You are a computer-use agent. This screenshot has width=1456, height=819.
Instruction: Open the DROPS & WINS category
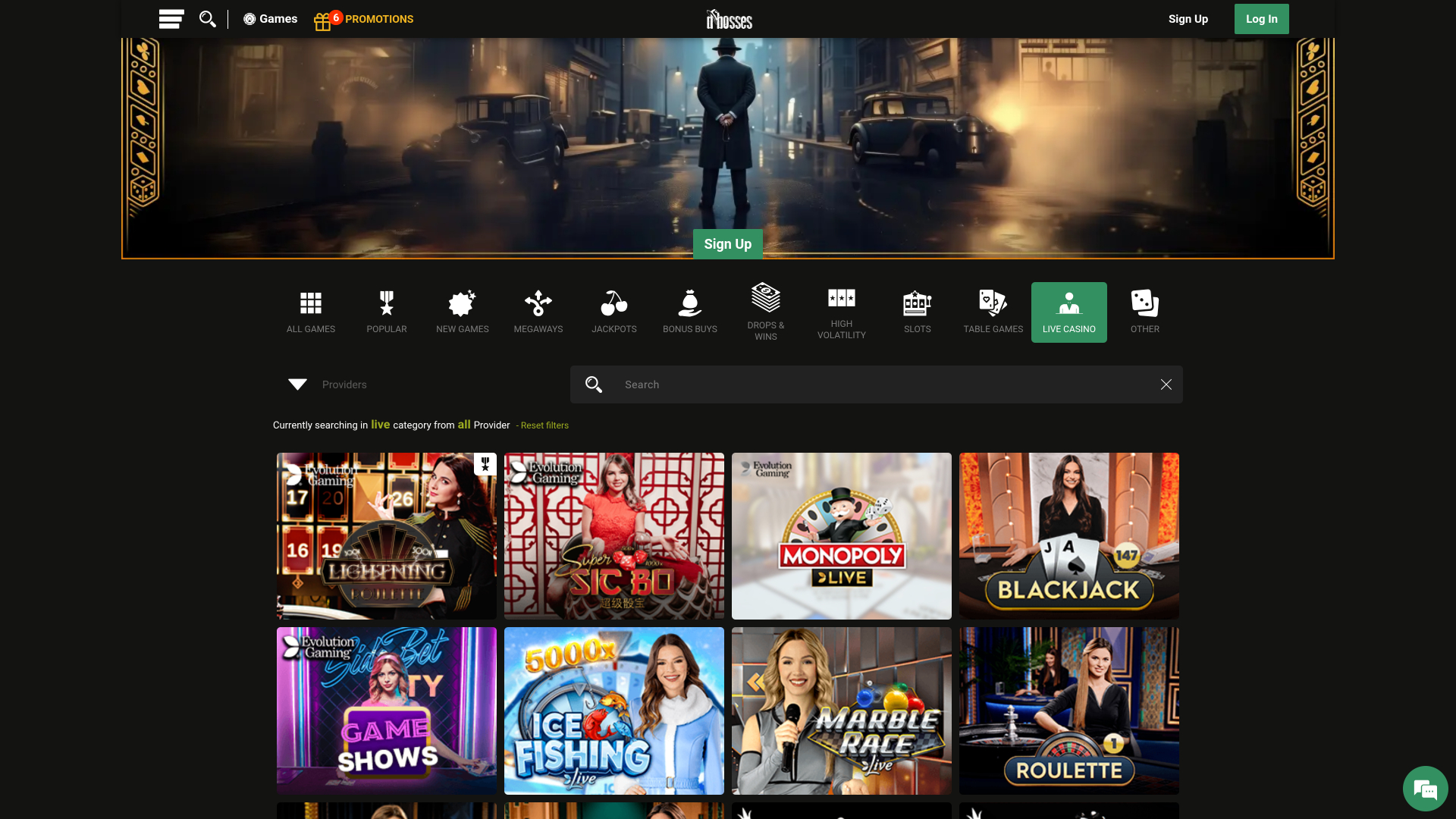765,312
